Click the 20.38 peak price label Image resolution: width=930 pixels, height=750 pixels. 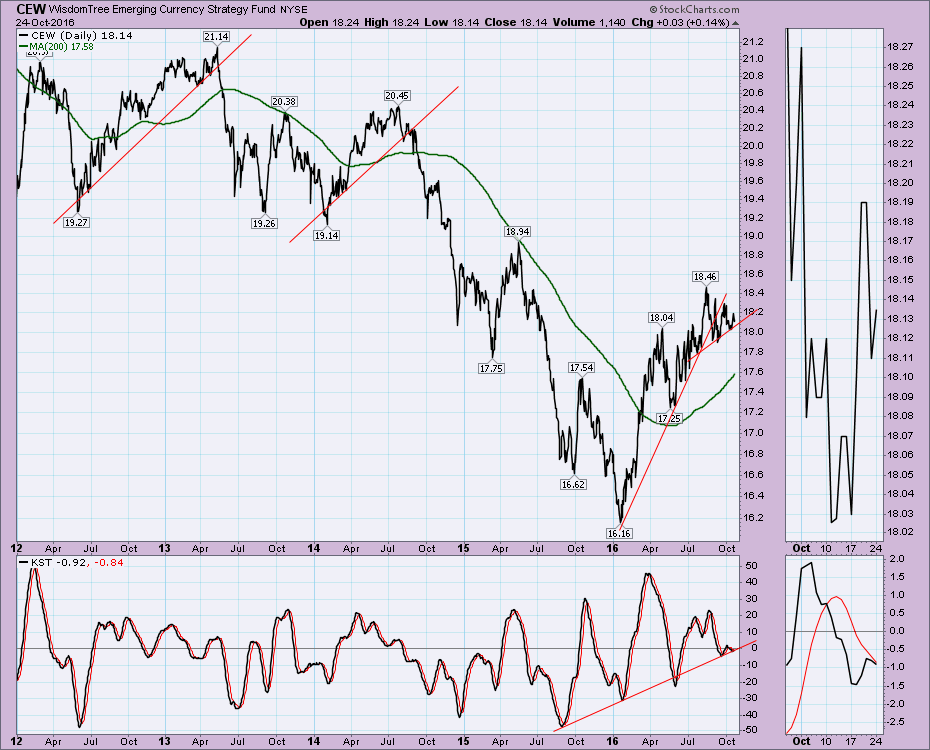pos(284,101)
